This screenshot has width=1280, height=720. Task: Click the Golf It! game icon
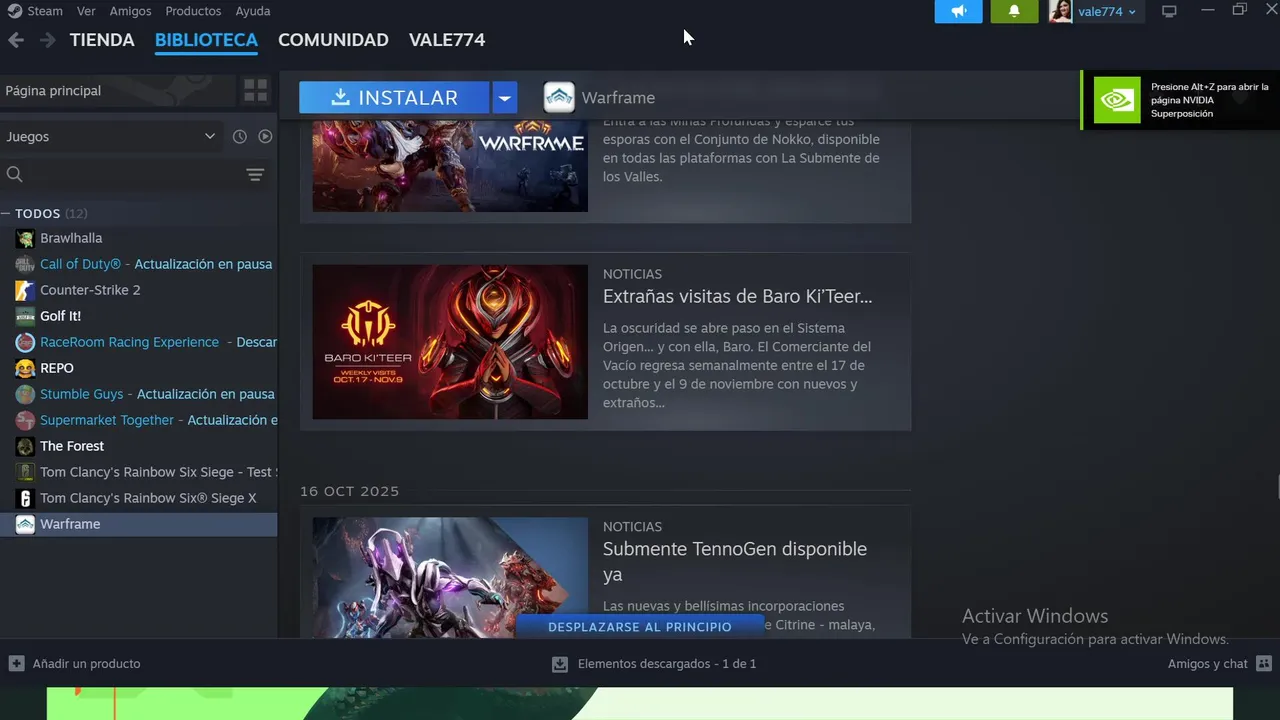(x=25, y=316)
